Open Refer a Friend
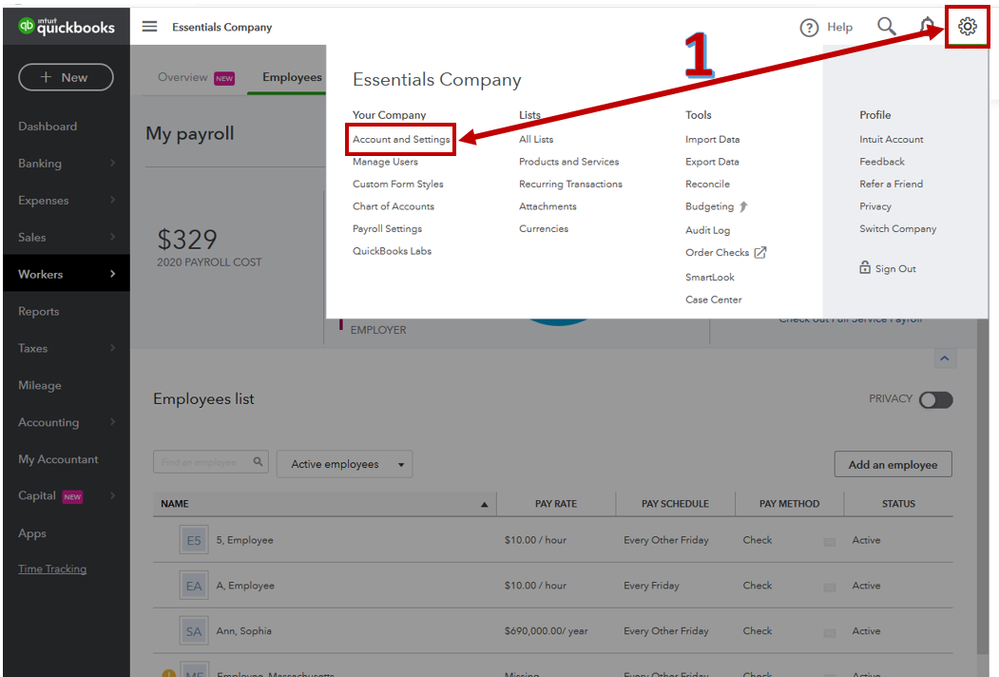 coord(891,184)
